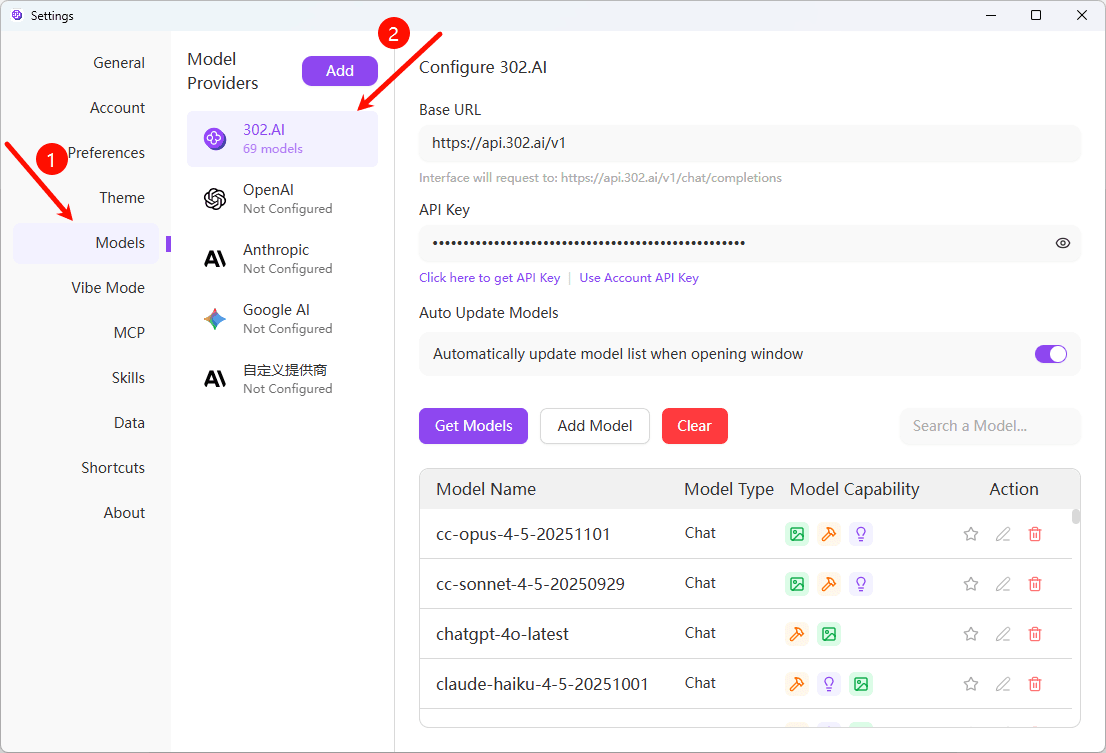Switch to the MCP settings section
Image resolution: width=1106 pixels, height=753 pixels.
click(129, 333)
